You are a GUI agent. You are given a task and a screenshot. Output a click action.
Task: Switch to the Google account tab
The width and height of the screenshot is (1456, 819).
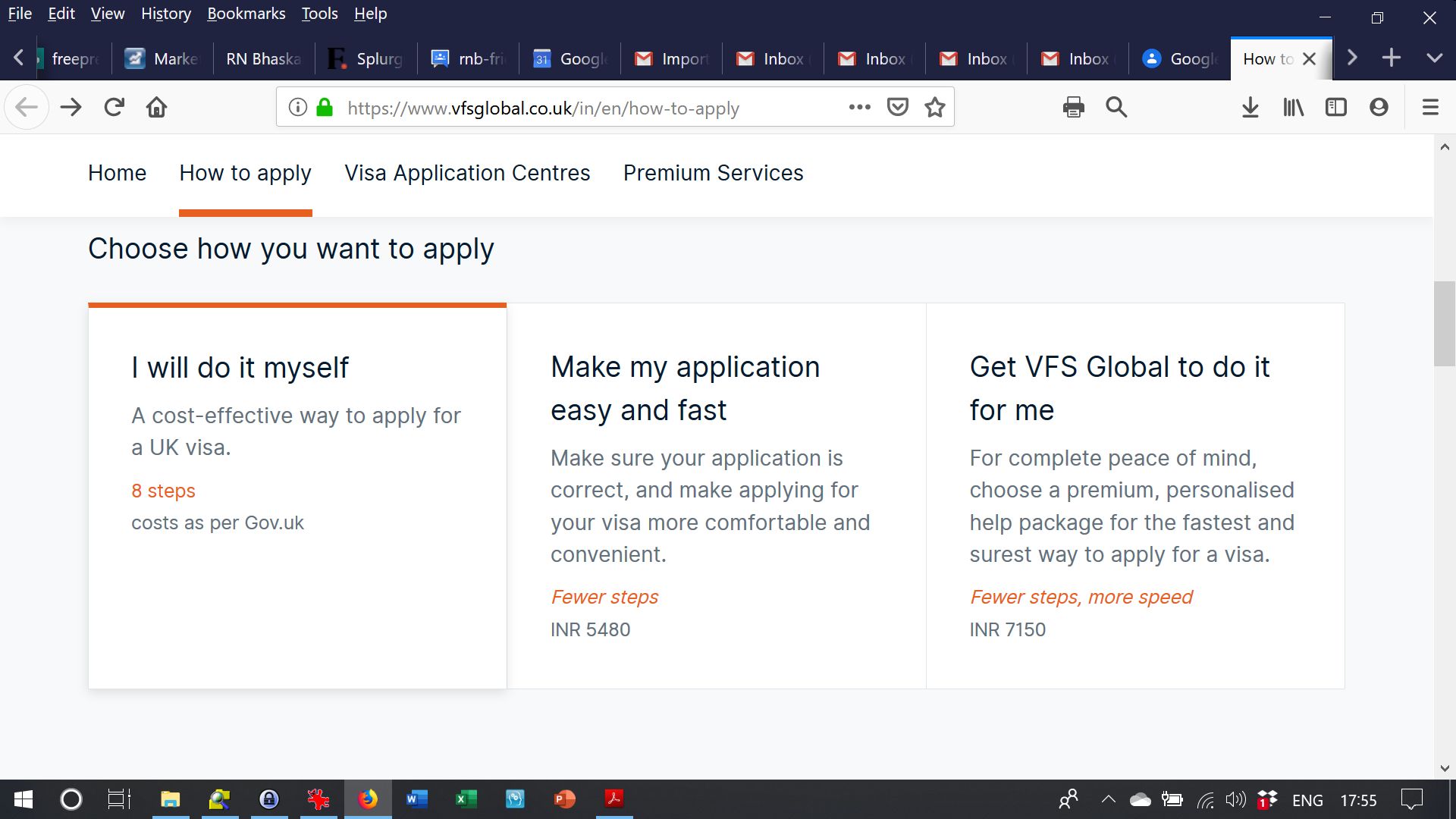[x=1180, y=59]
